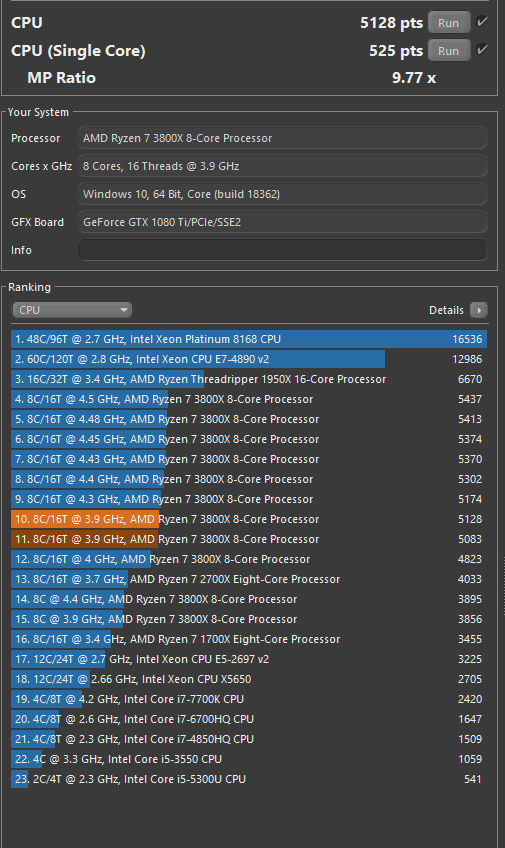Click the Cores x GHz field
This screenshot has height=848, width=505.
282,166
